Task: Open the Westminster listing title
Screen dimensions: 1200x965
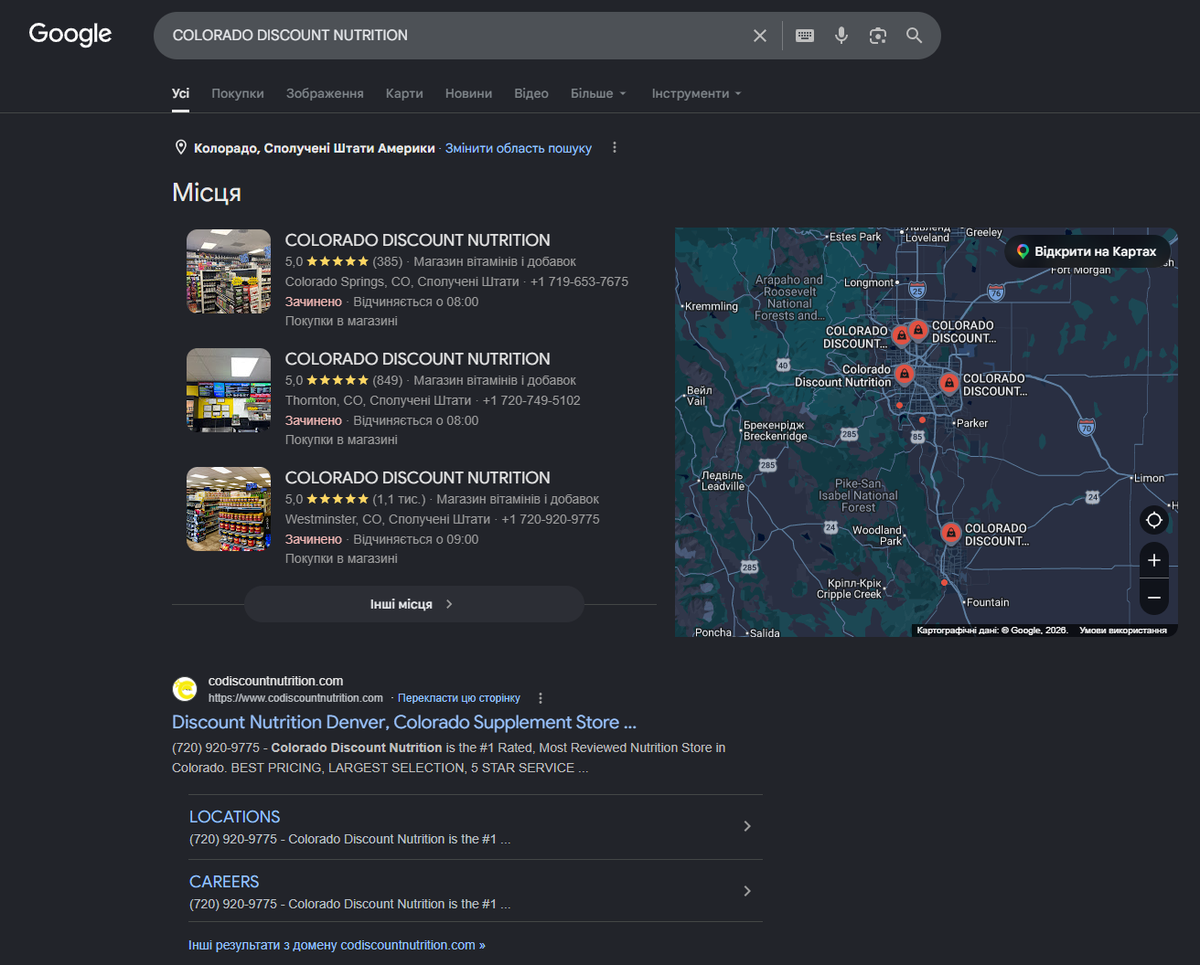Action: (x=418, y=478)
